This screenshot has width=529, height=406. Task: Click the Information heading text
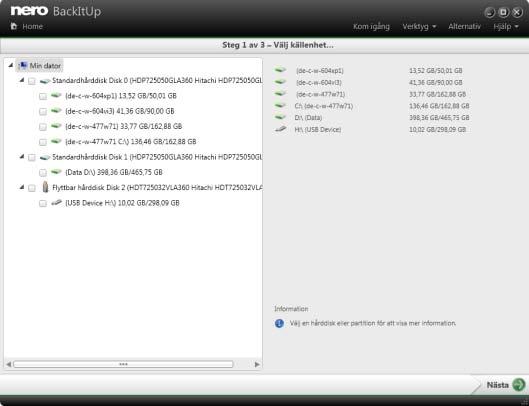coord(291,309)
